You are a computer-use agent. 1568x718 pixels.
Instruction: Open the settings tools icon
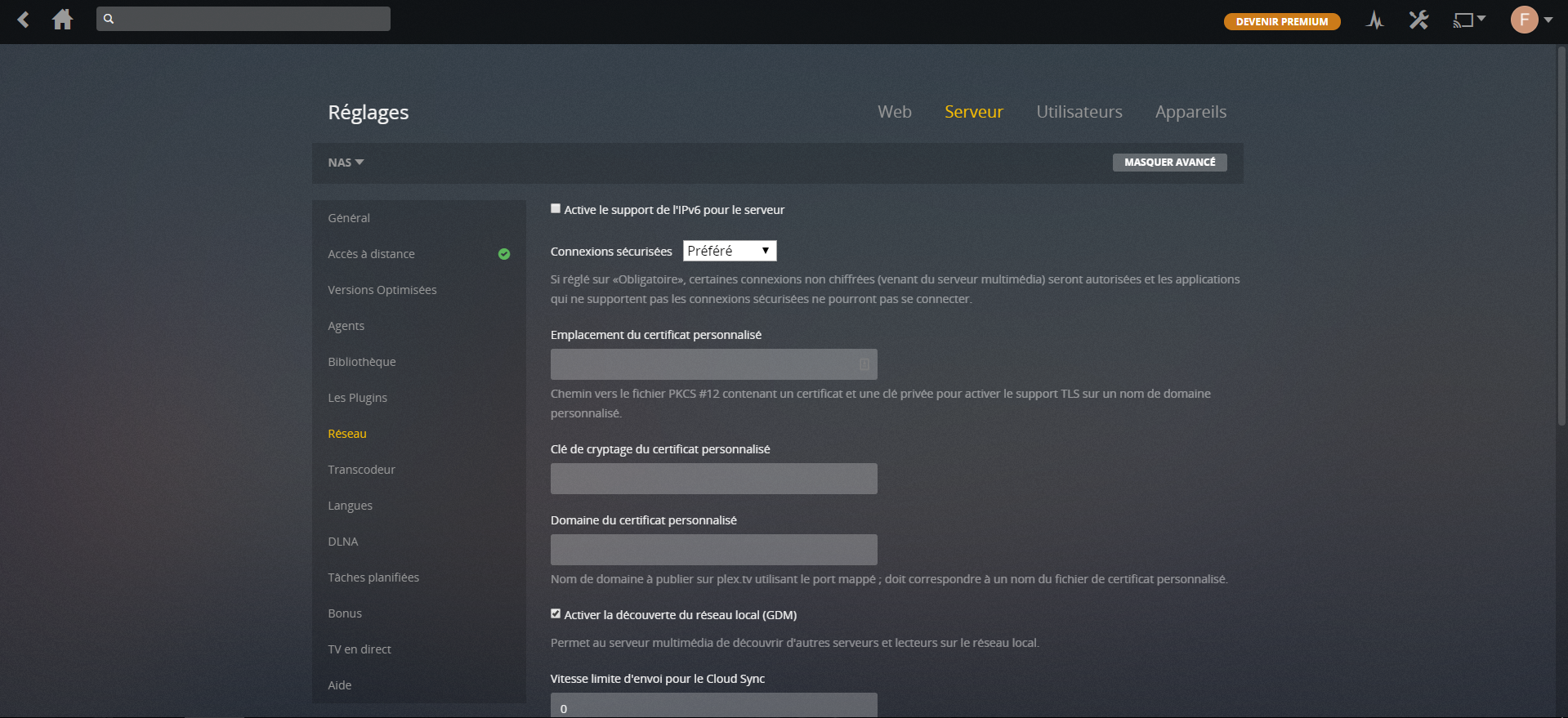[1418, 20]
